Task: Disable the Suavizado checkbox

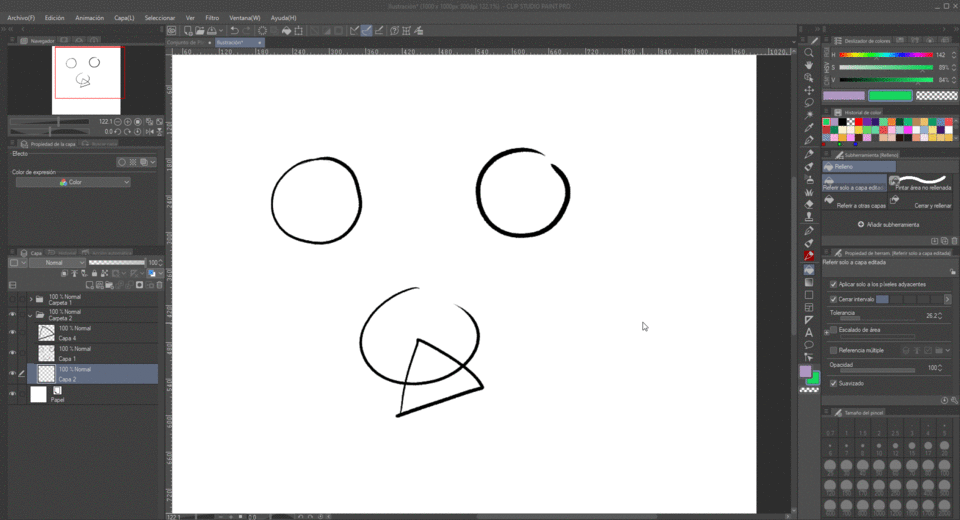Action: (834, 383)
